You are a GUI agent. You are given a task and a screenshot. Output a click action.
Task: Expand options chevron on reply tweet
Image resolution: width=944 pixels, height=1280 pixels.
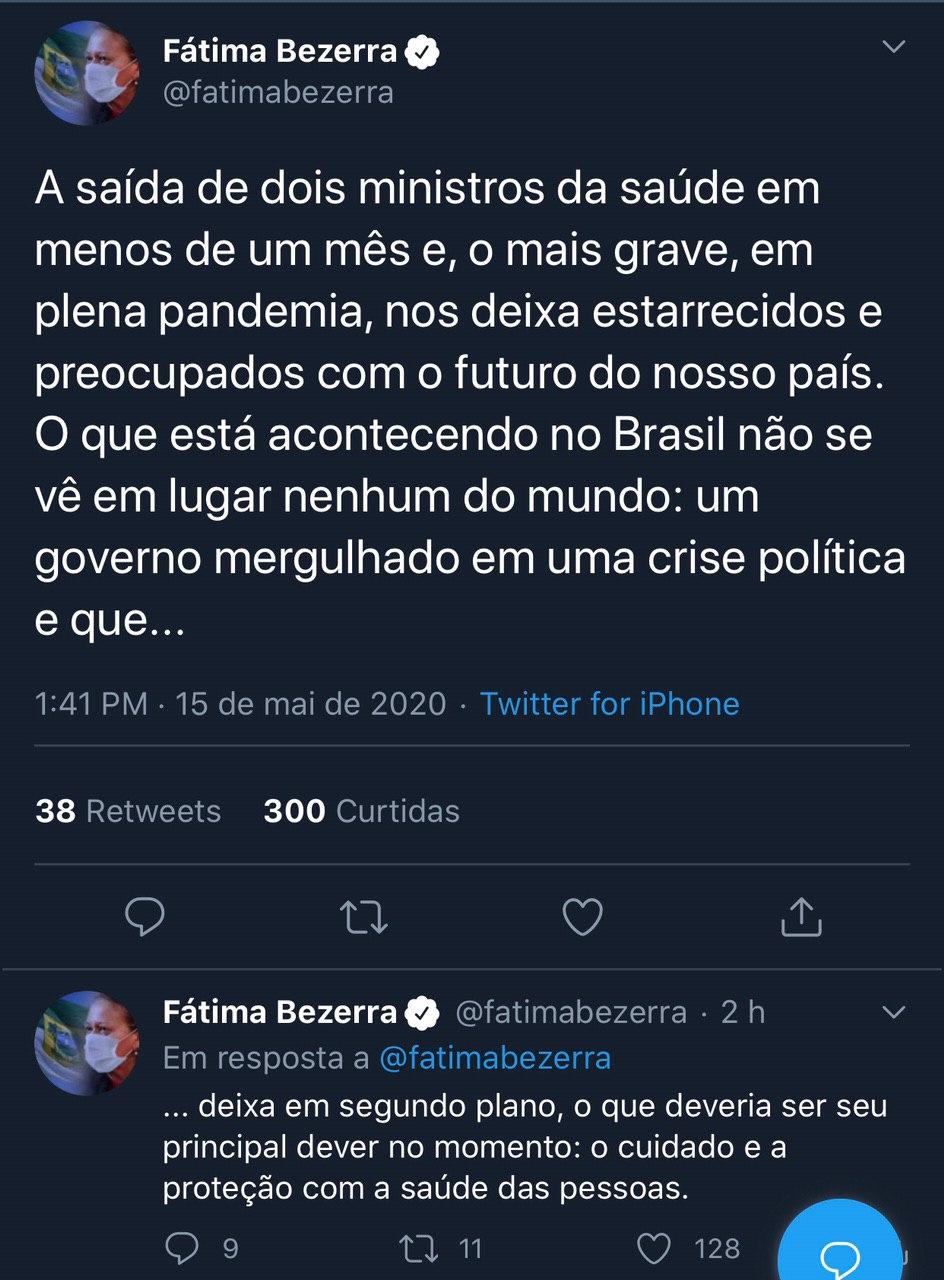pos(892,1013)
